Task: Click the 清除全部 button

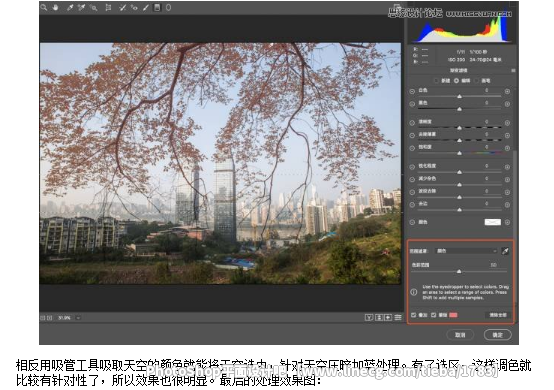Action: 498,315
